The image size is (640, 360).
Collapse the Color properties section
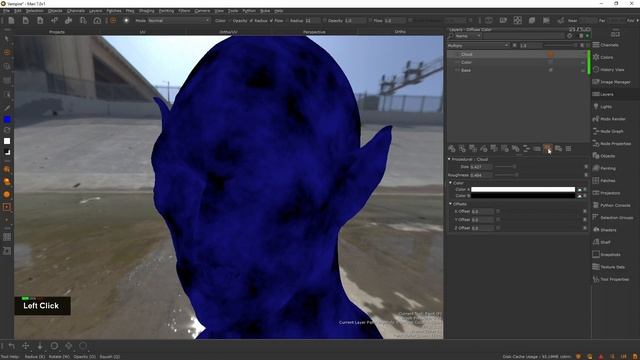[451, 183]
